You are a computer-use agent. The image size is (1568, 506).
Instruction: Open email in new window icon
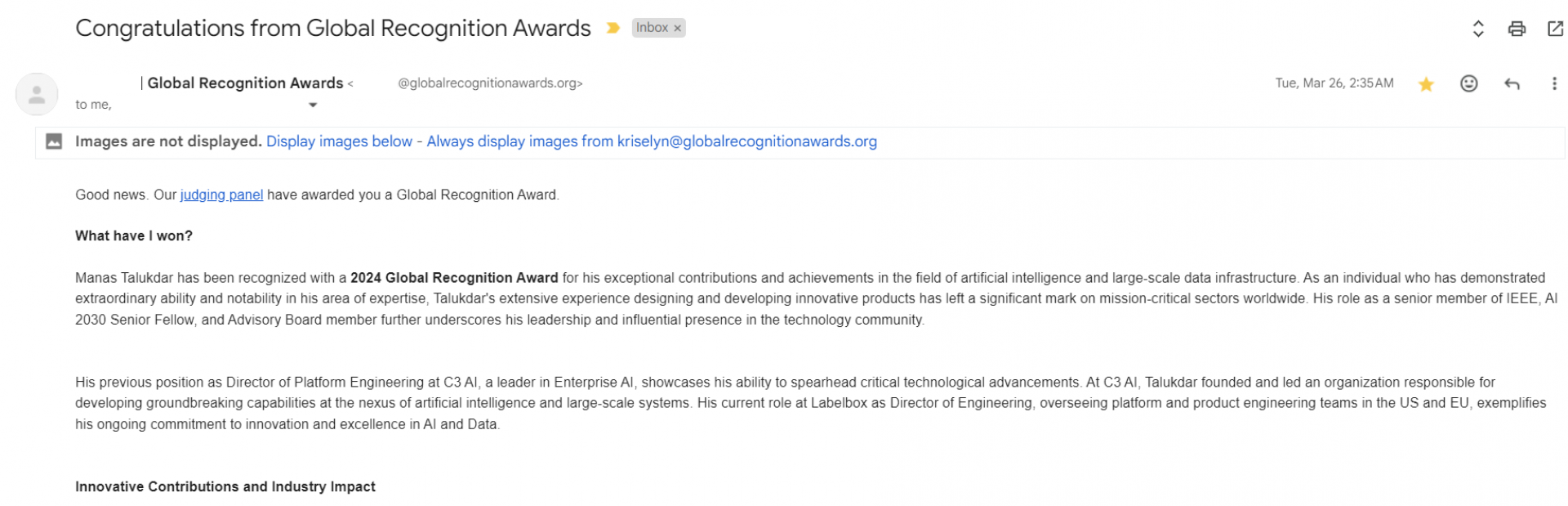[x=1555, y=29]
